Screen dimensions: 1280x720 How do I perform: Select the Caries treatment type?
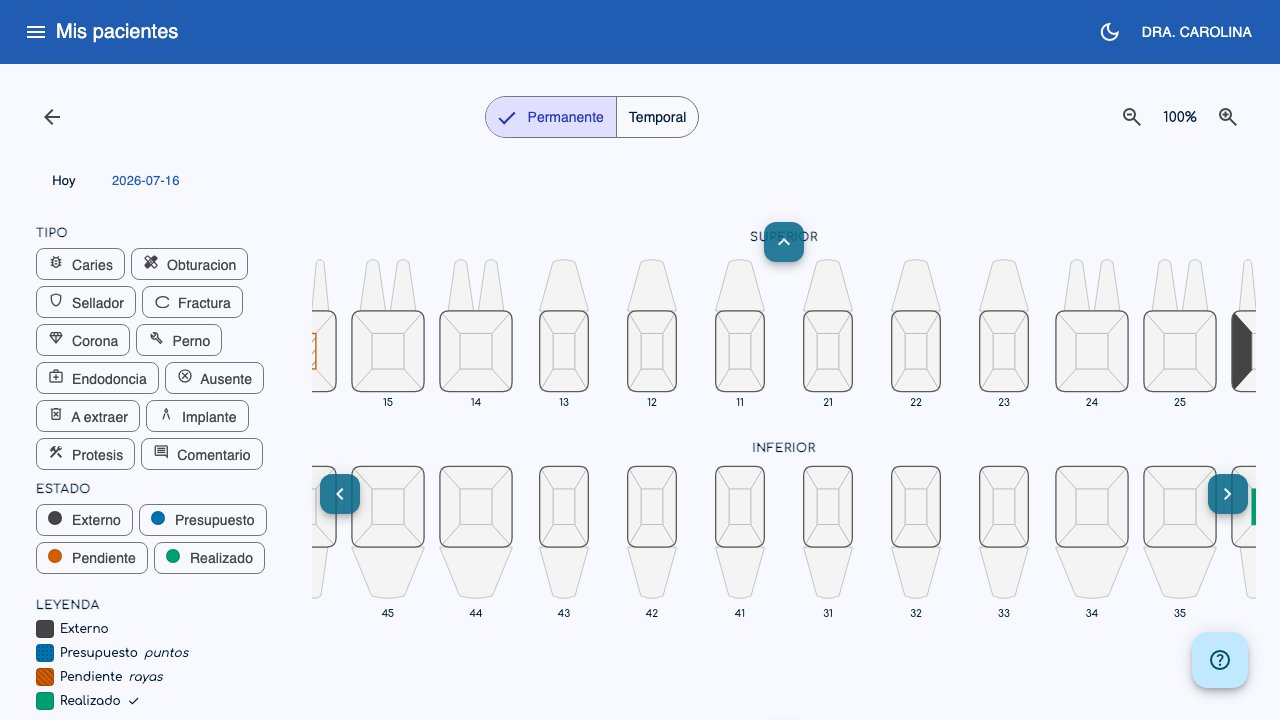81,265
